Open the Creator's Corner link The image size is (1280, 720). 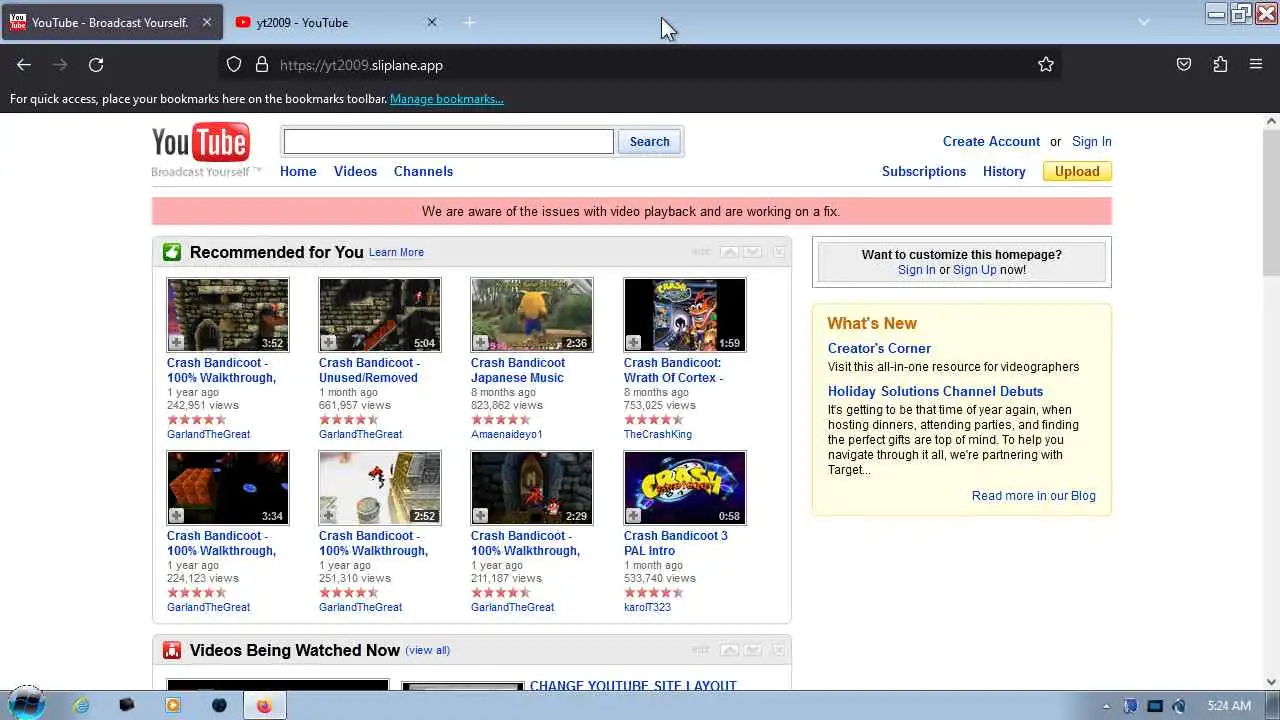coord(879,348)
